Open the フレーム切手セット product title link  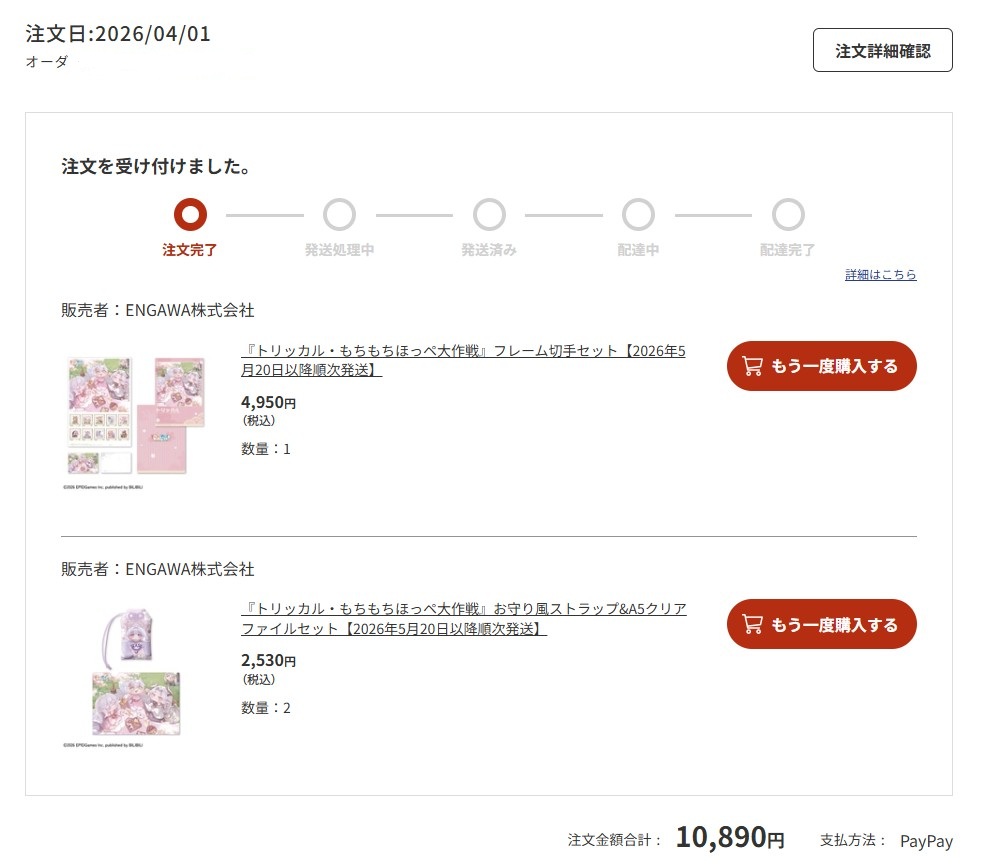click(x=463, y=361)
